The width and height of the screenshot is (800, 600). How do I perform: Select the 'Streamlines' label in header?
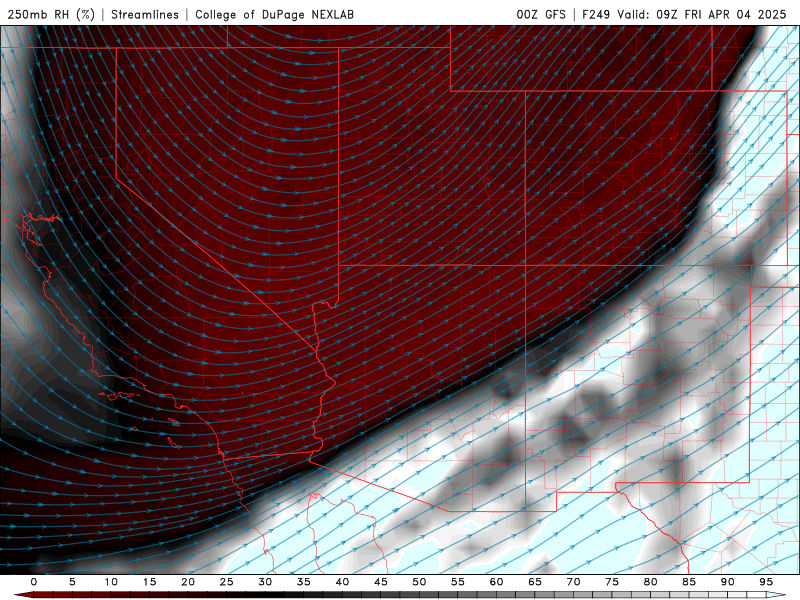145,14
